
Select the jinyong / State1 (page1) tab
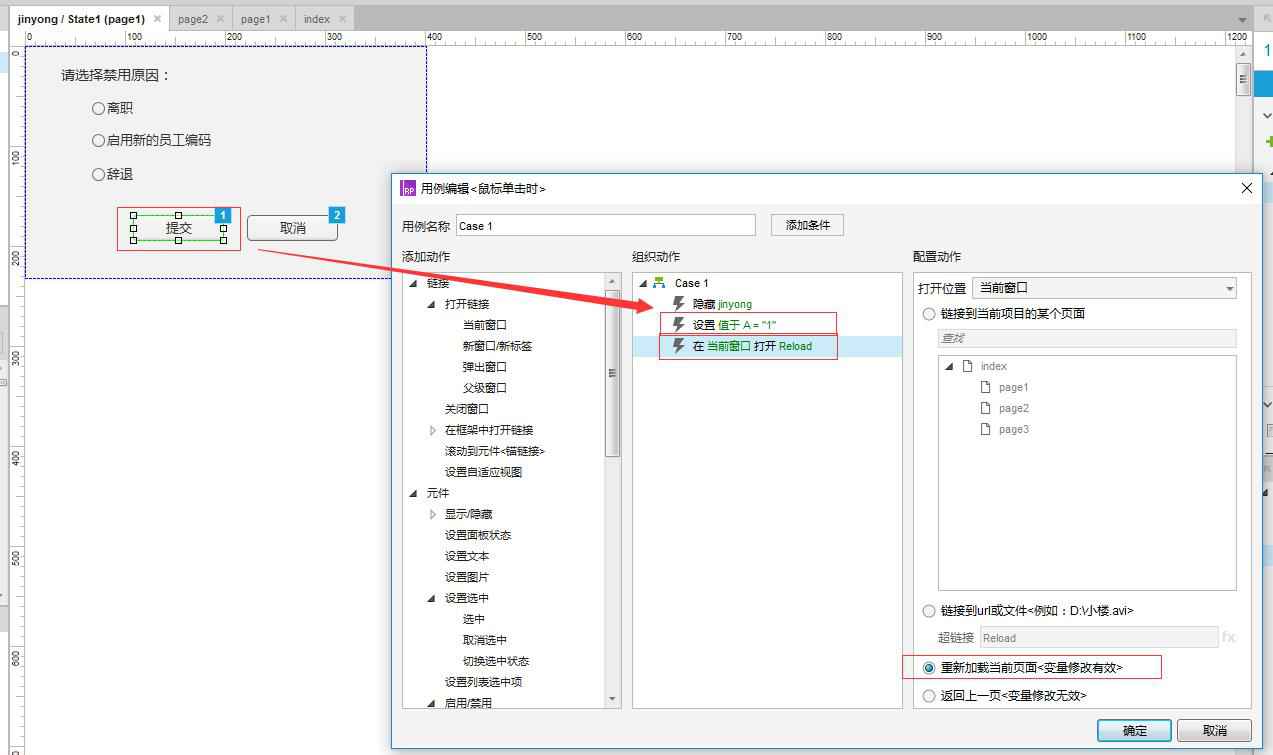pyautogui.click(x=81, y=19)
